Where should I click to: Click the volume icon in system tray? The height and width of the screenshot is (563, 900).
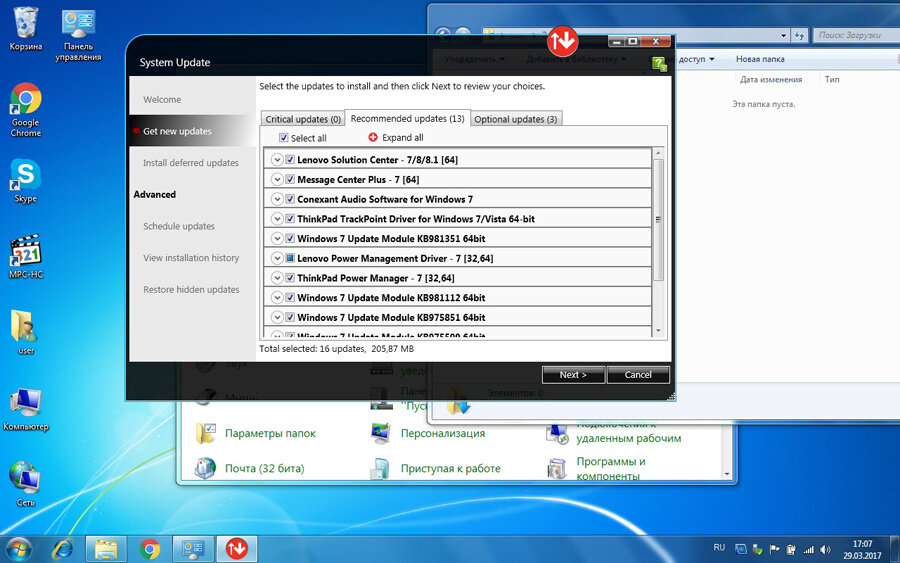point(825,549)
